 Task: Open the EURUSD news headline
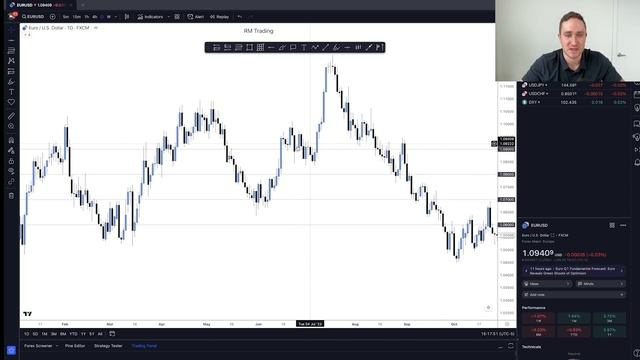pyautogui.click(x=573, y=271)
